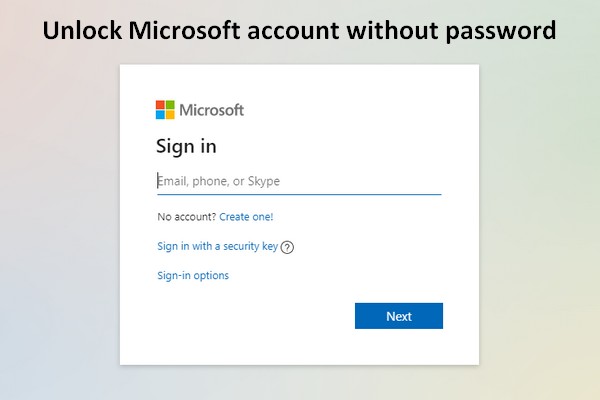Click the yellow square in Microsoft logo

[170, 115]
